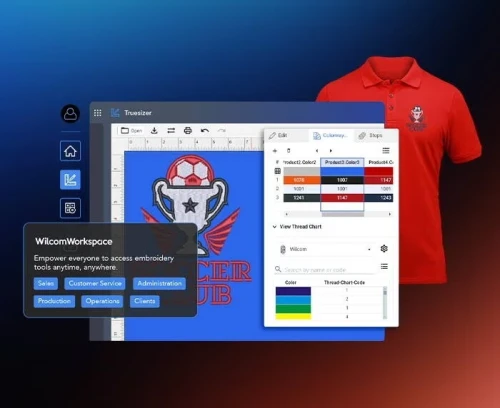Select the dark blue thread color swatch
The image size is (500, 408).
coord(293,291)
